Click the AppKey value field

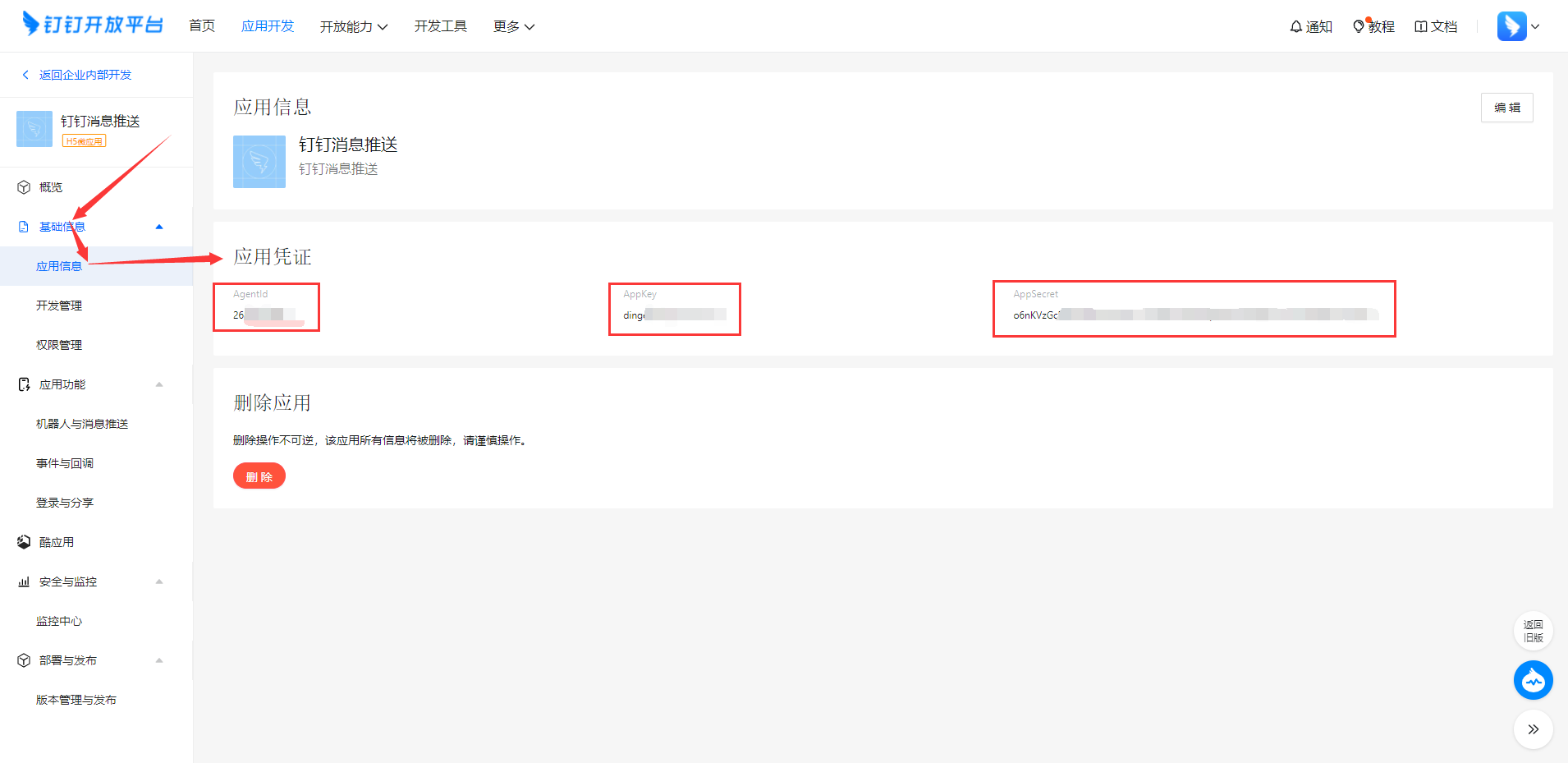click(674, 315)
